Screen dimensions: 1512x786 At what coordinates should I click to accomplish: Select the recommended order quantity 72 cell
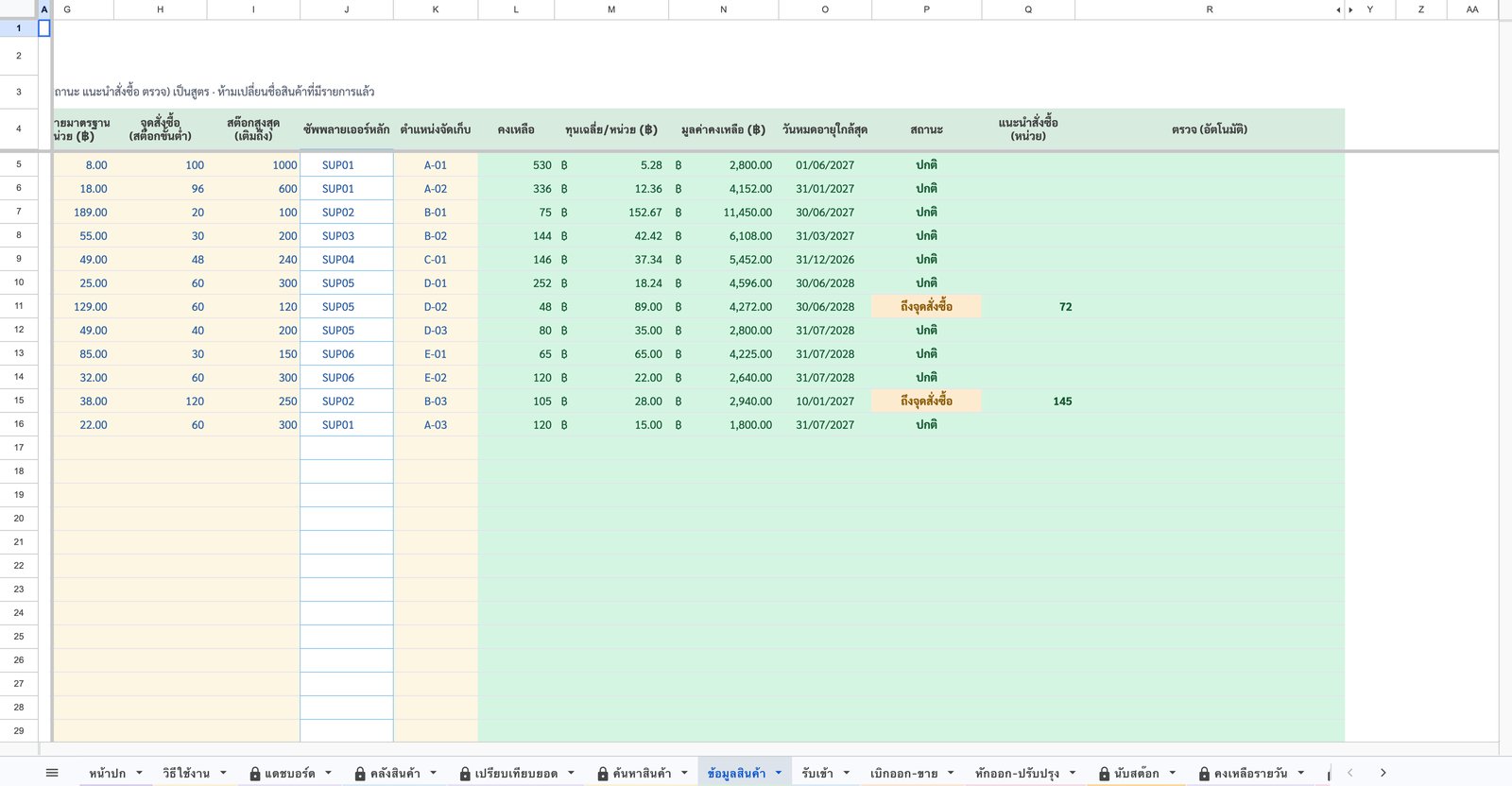coord(1028,306)
